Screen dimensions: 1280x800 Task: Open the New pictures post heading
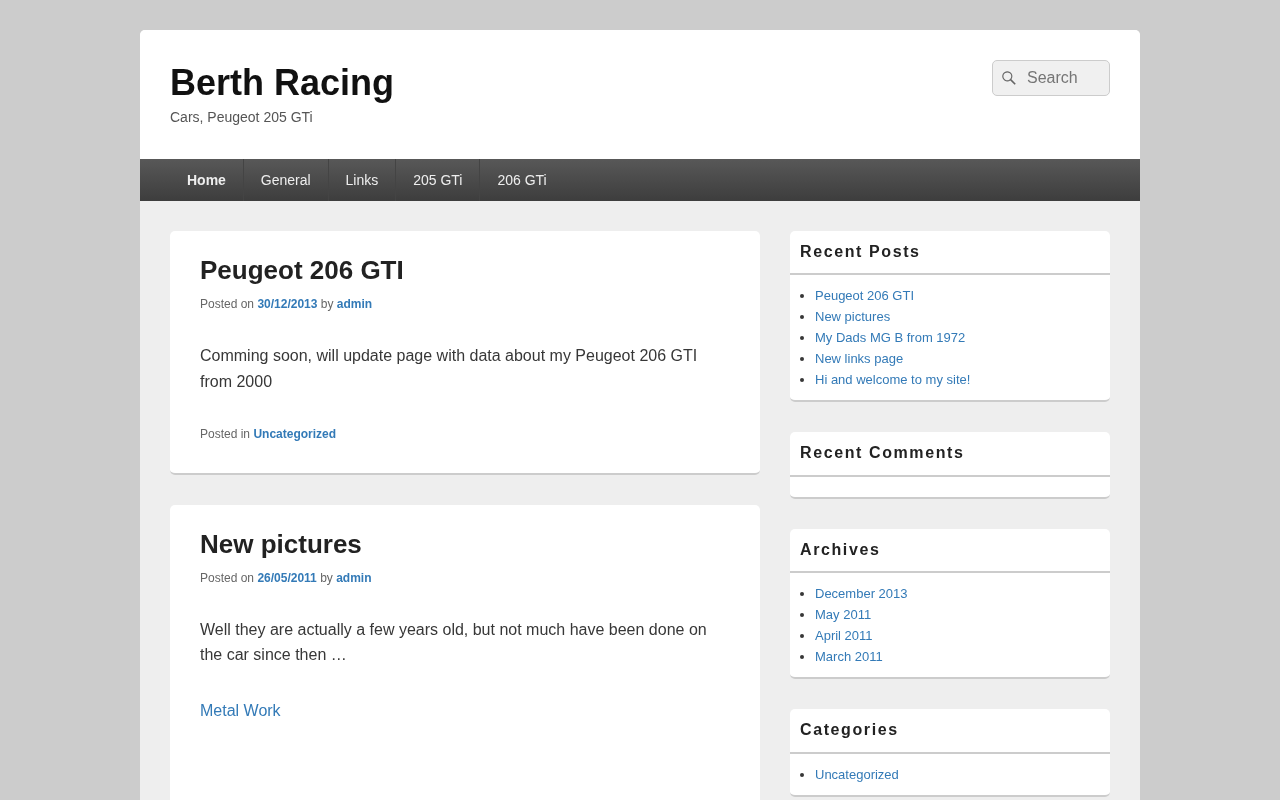point(281,544)
